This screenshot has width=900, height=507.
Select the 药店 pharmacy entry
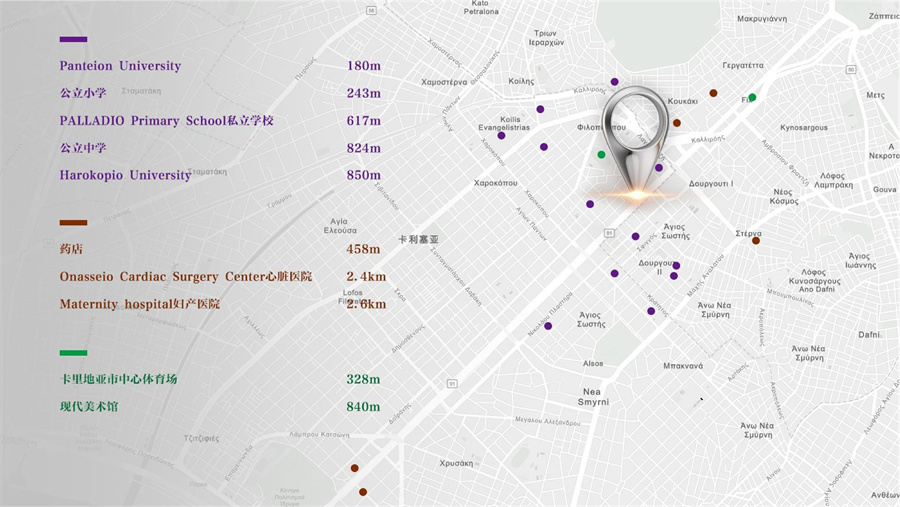pos(71,249)
